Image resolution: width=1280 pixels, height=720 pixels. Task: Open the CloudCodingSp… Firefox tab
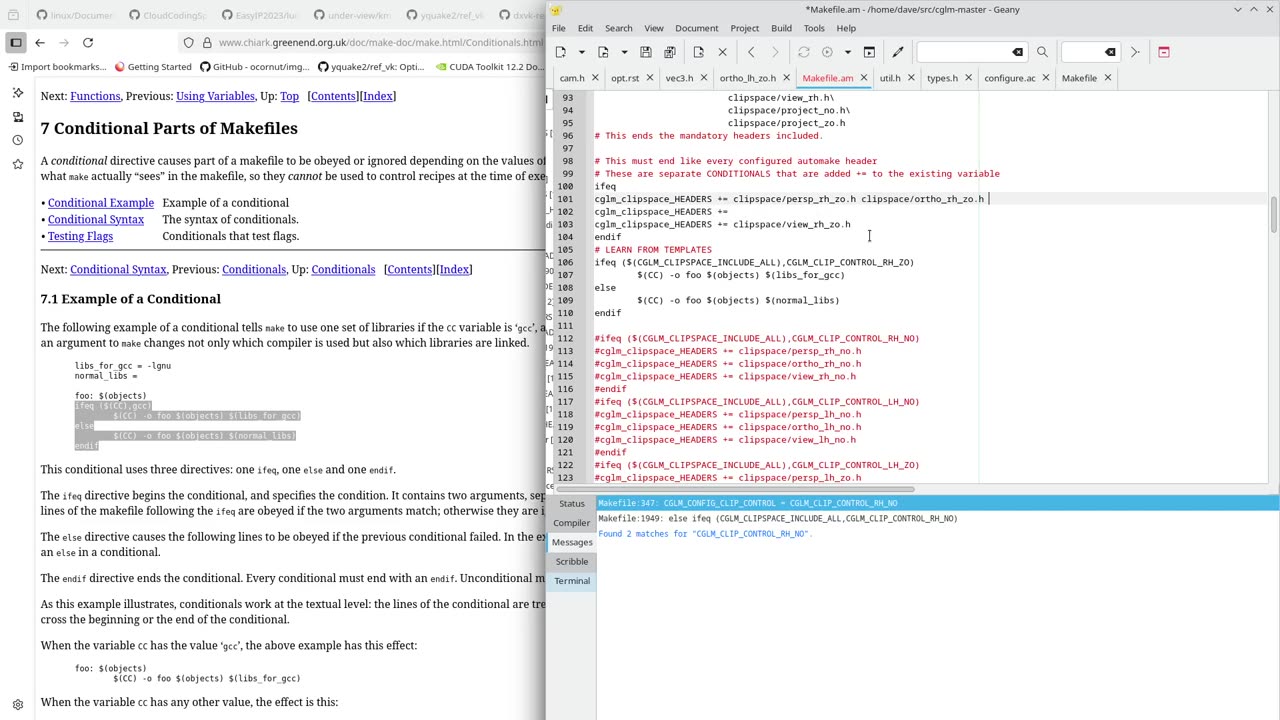(170, 15)
